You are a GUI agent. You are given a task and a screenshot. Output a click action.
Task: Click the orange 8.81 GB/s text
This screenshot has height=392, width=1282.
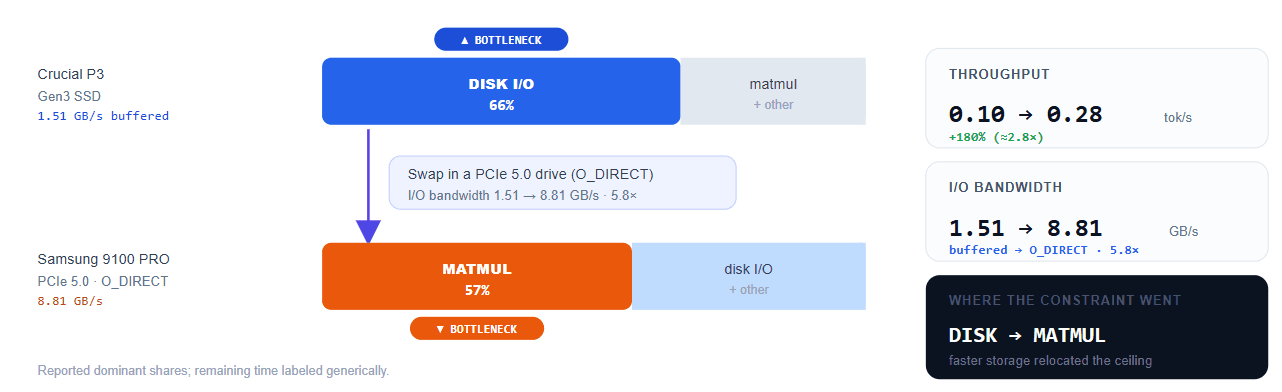(x=70, y=301)
